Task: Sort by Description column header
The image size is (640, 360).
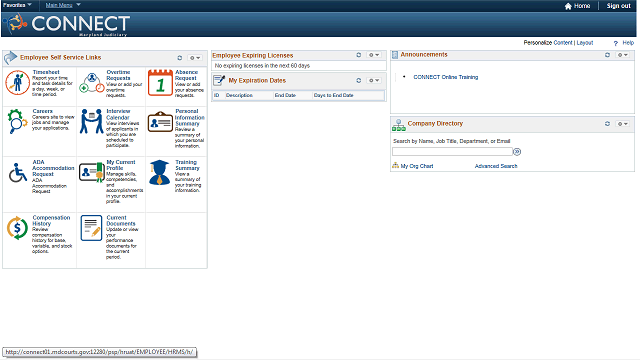Action: point(239,96)
